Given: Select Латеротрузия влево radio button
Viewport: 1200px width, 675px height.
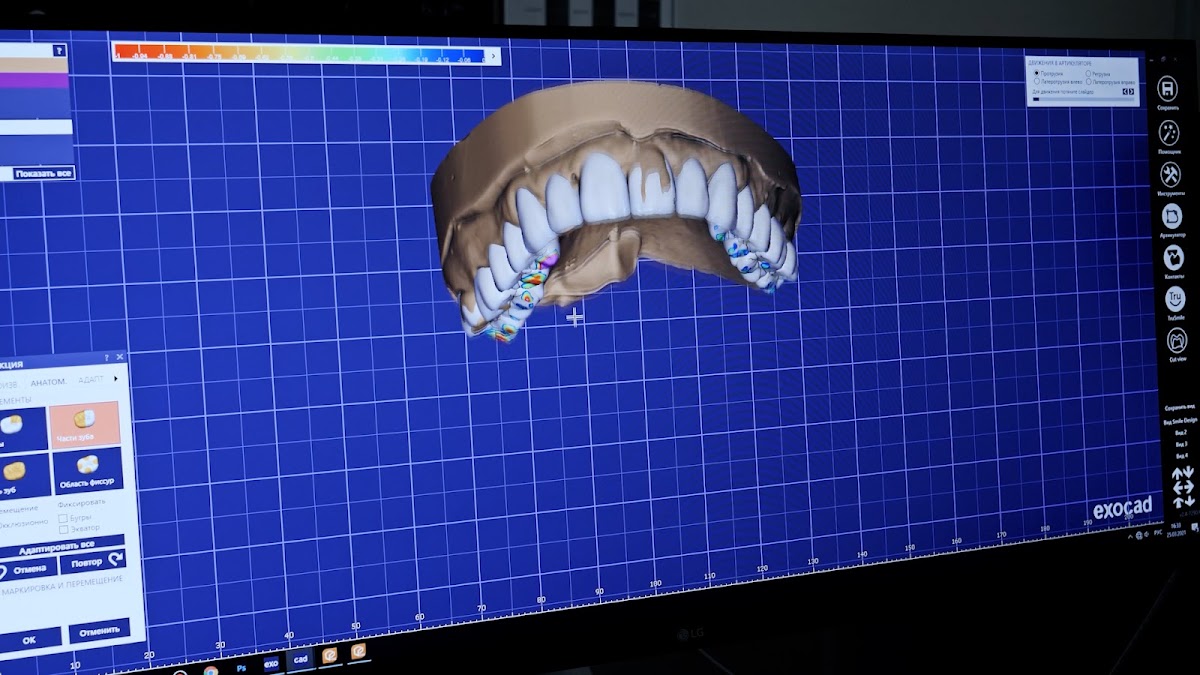Looking at the screenshot, I should [1037, 81].
